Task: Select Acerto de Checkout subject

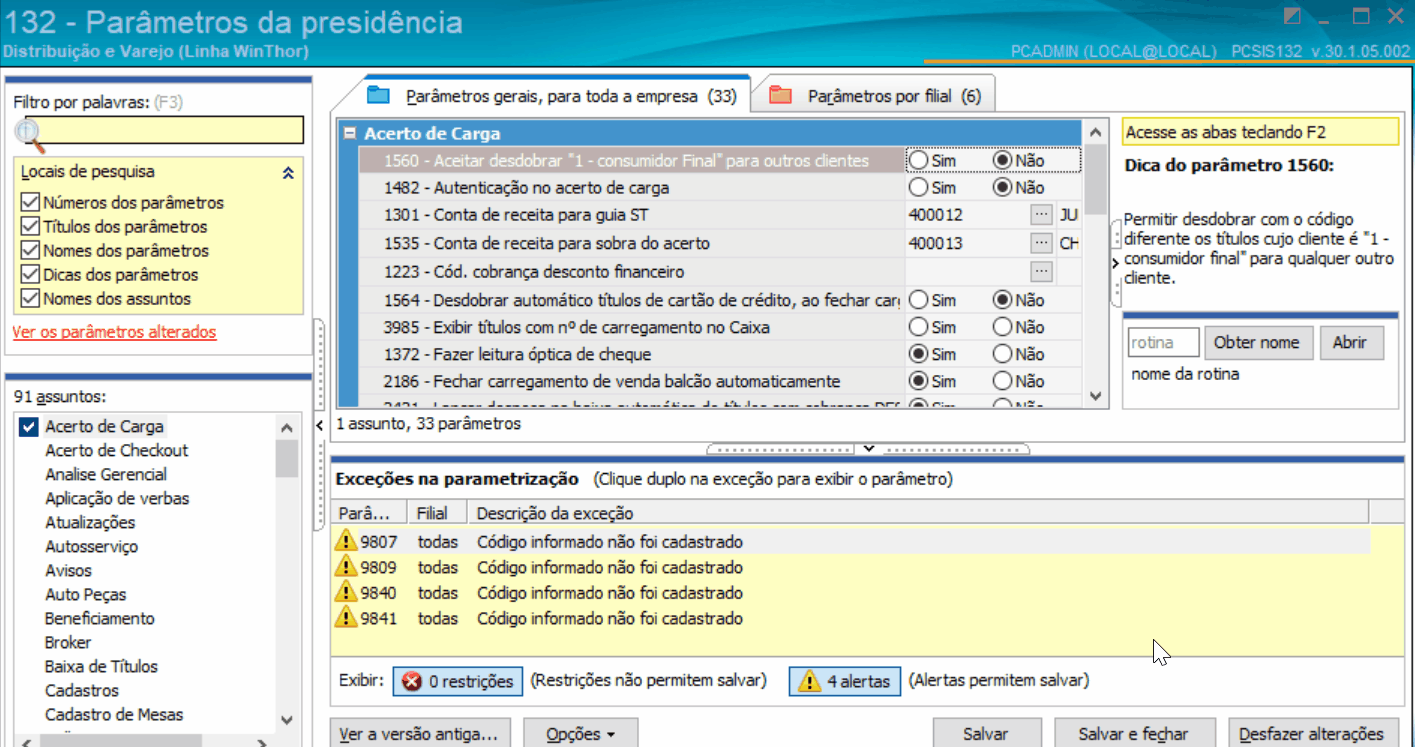Action: click(x=116, y=451)
